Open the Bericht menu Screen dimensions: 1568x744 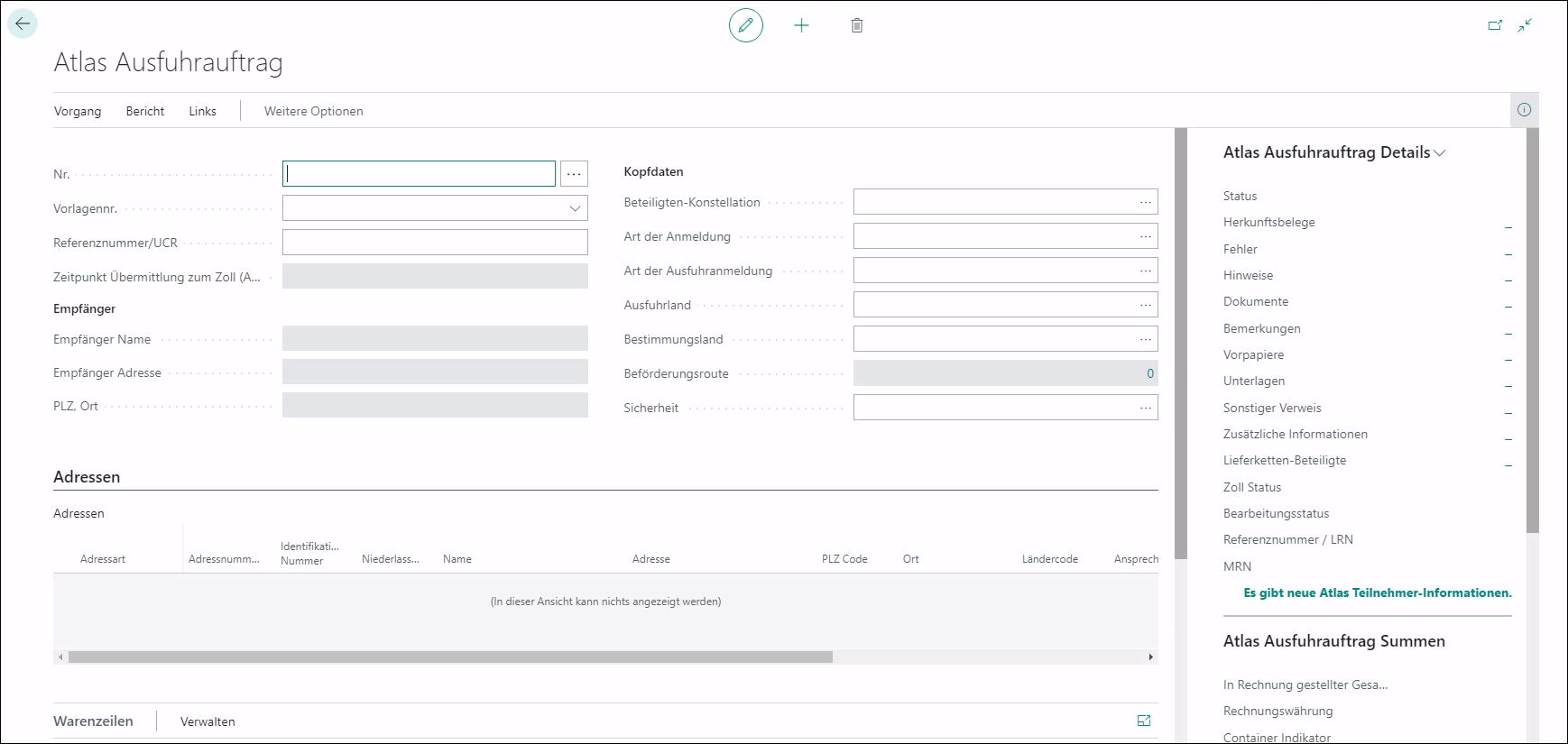[x=145, y=111]
